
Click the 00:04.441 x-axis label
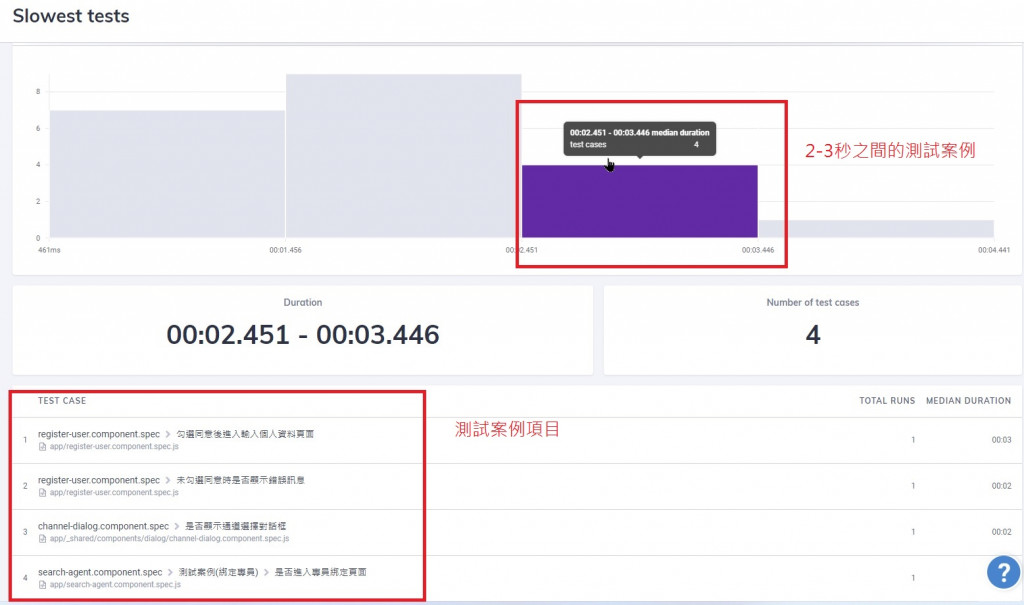point(993,250)
